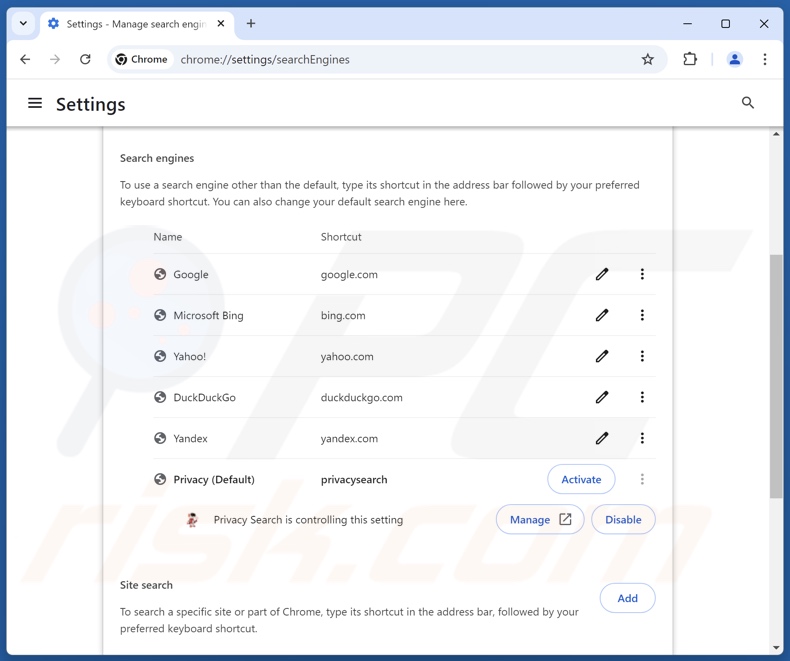The width and height of the screenshot is (790, 661).
Task: Open the Extensions puzzle icon
Action: pos(690,60)
